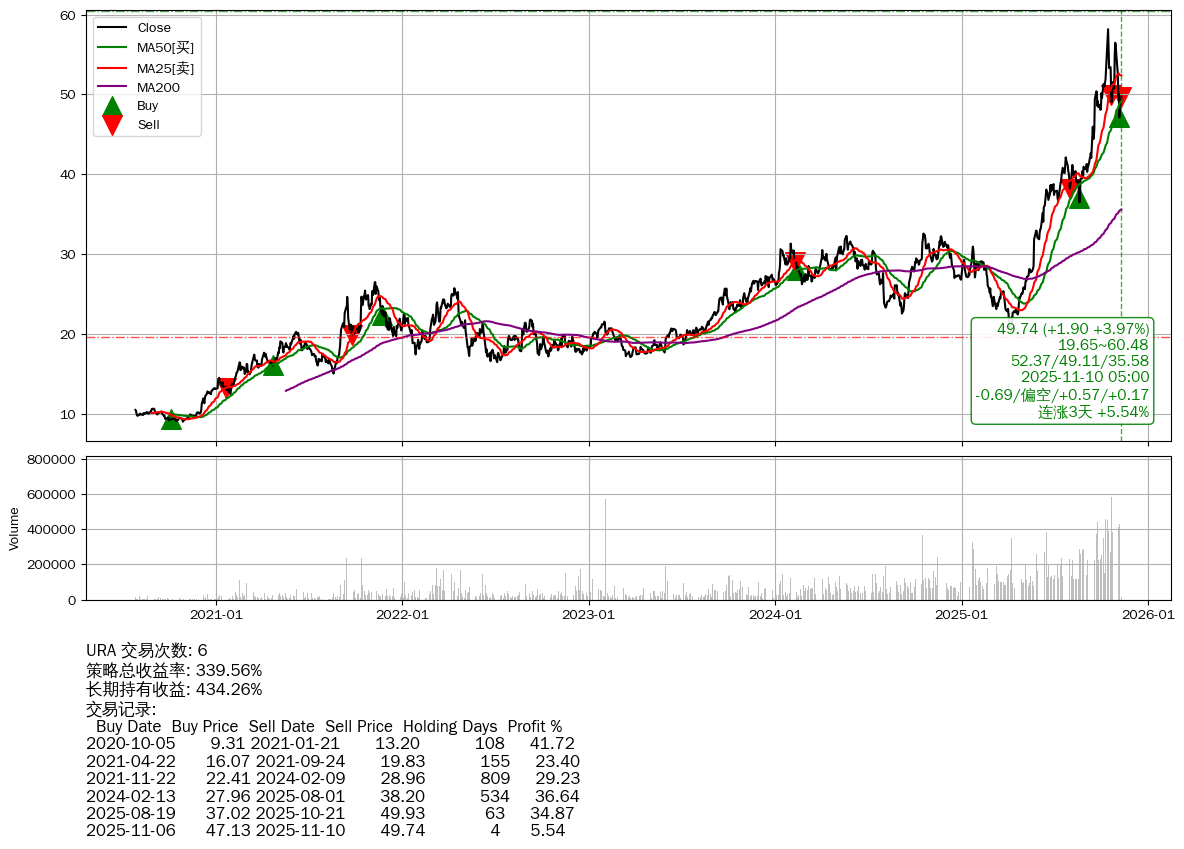Screen dimensions: 1184x849
Task: Select the red sell marker from January 2021
Action: (227, 387)
